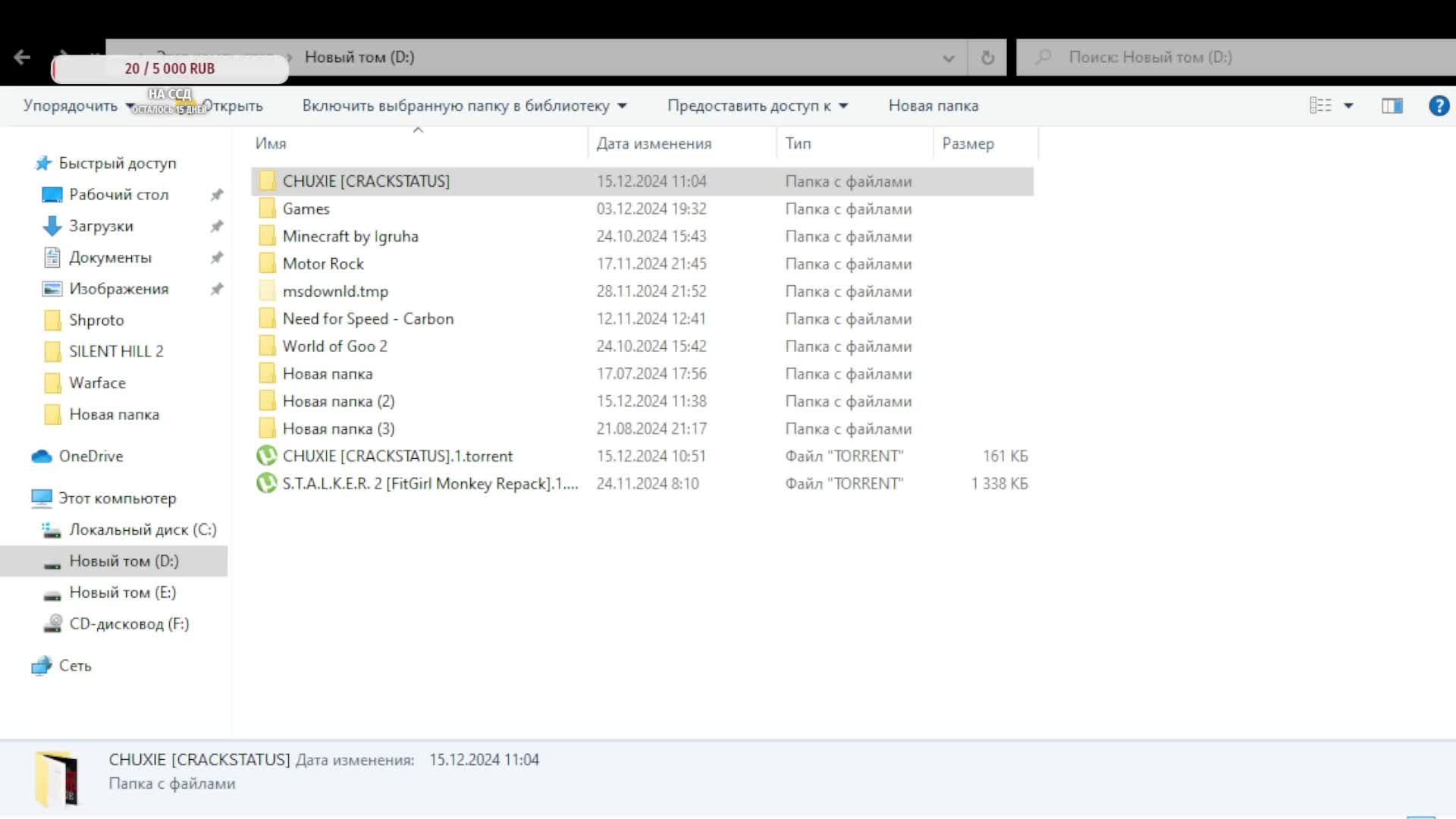Select Локальный диск (C:) in sidebar
The height and width of the screenshot is (819, 1456).
(142, 529)
